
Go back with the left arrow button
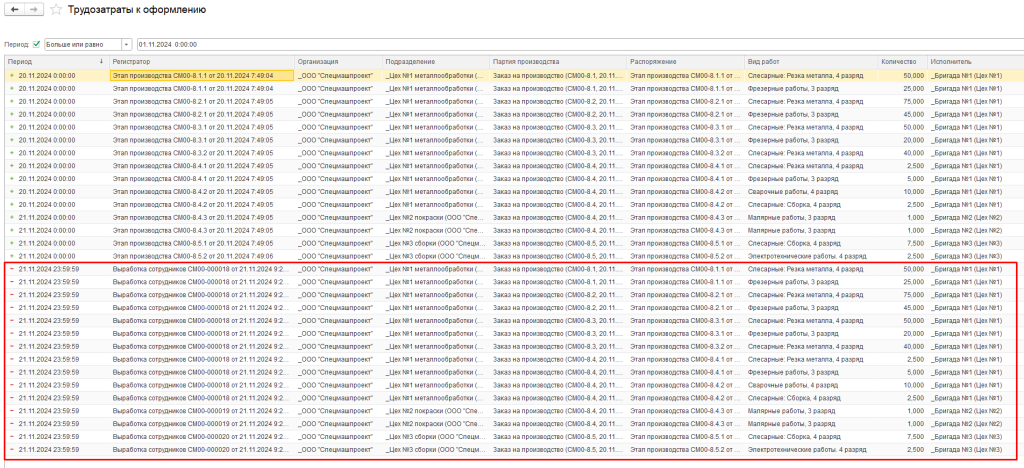pyautogui.click(x=14, y=10)
